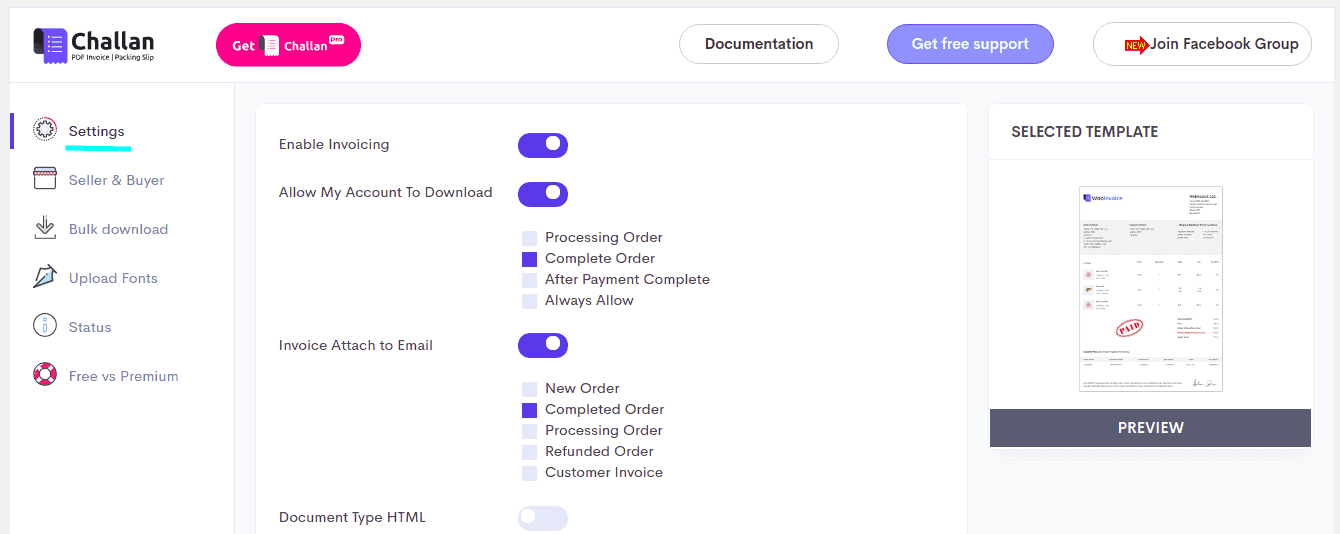Click Get free support button
The width and height of the screenshot is (1340, 534).
[x=970, y=44]
